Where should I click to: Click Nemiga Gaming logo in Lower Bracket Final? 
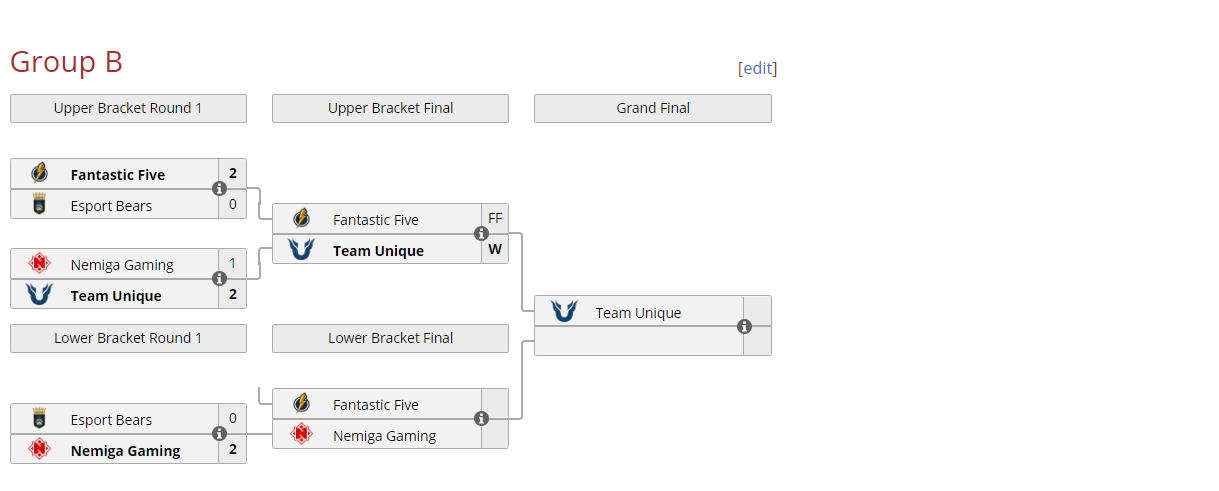point(301,435)
